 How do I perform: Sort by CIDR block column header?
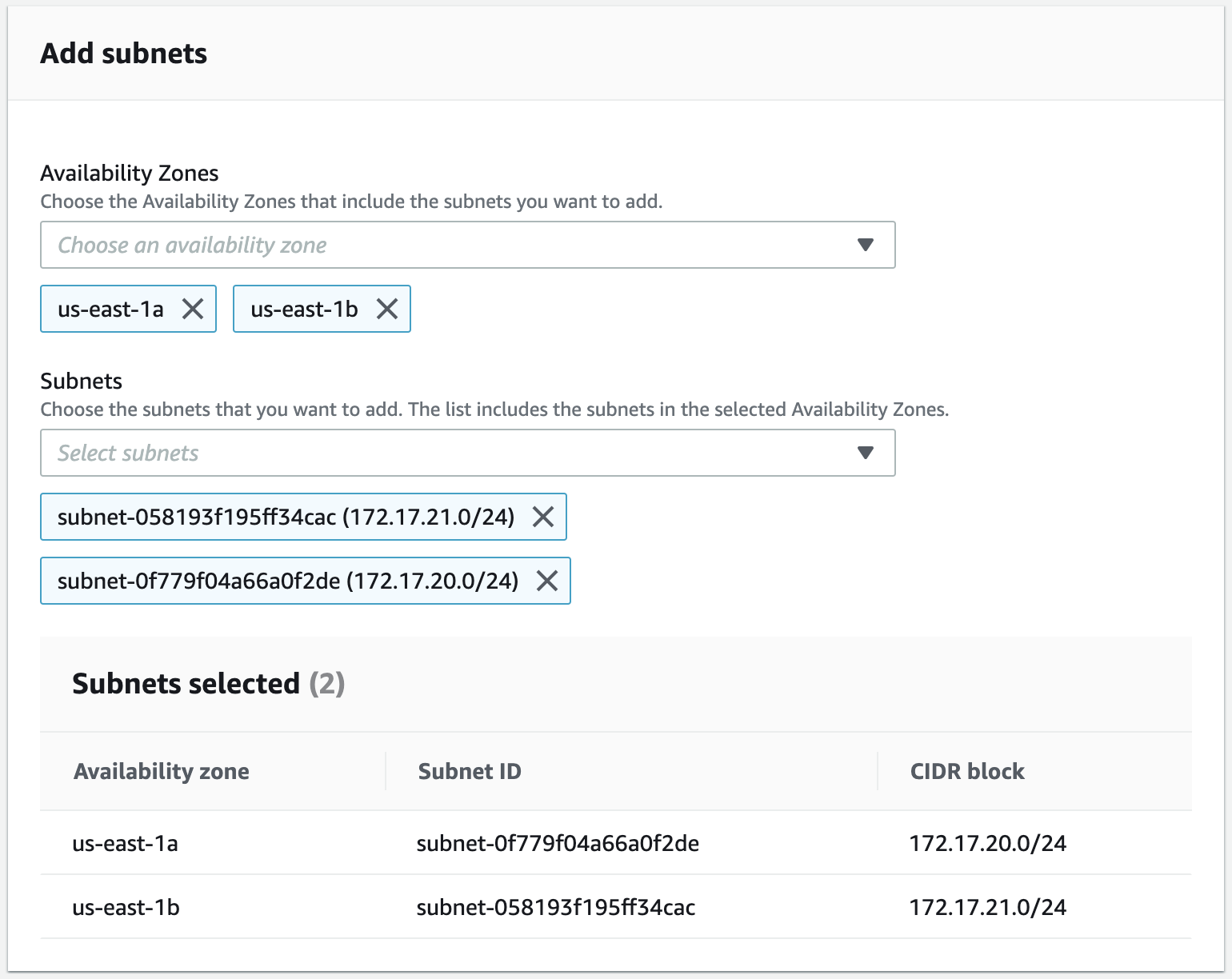coord(967,771)
